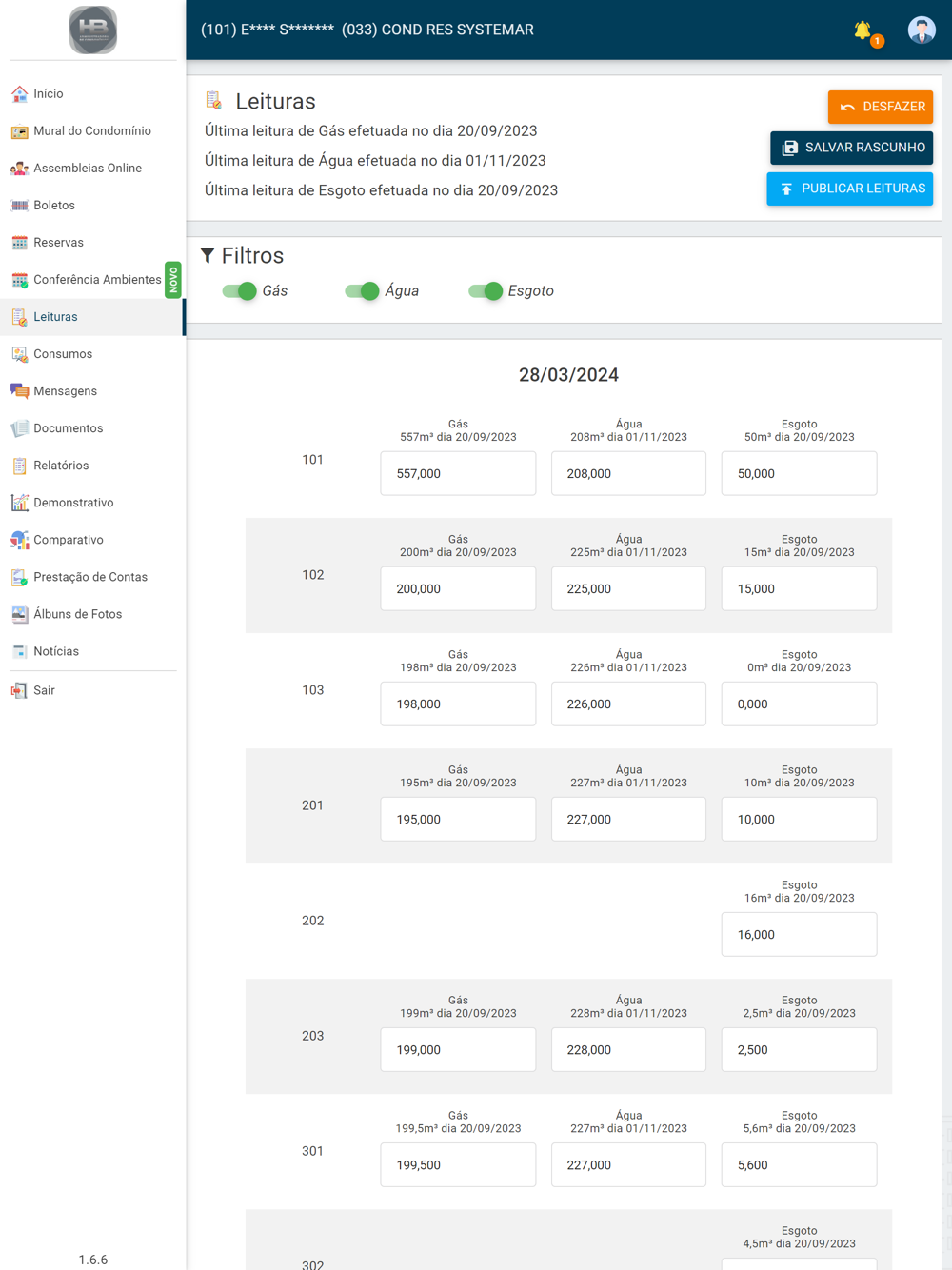Click Álbuns de Fotos picture icon
952x1270 pixels.
tap(19, 613)
